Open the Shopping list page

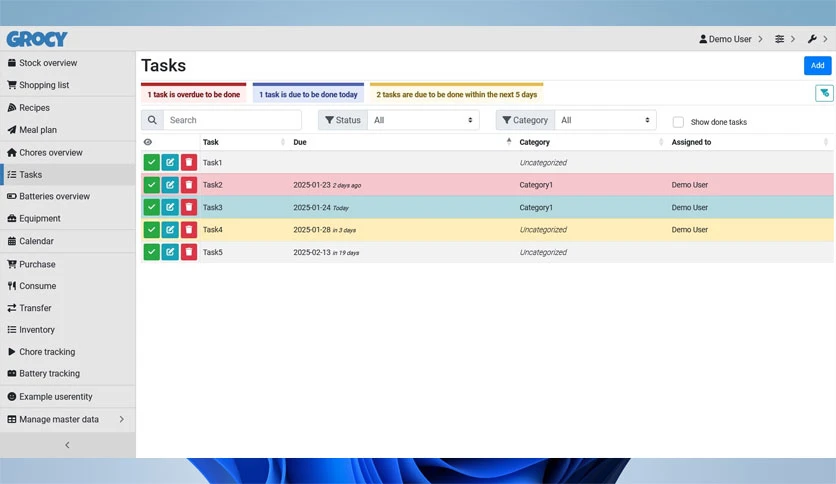click(68, 85)
